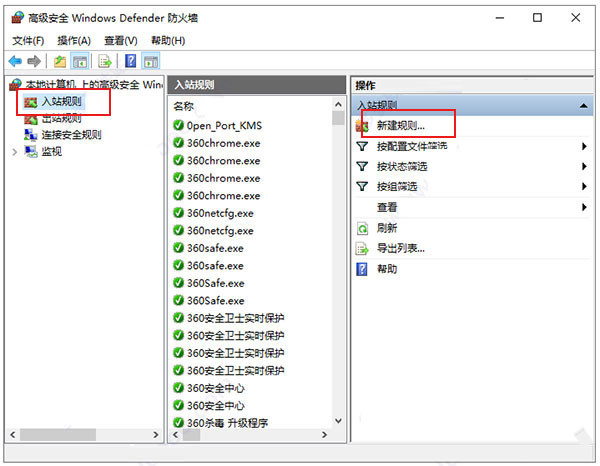Select 入站规则 in the left tree
Image resolution: width=600 pixels, height=466 pixels.
pyautogui.click(x=61, y=102)
